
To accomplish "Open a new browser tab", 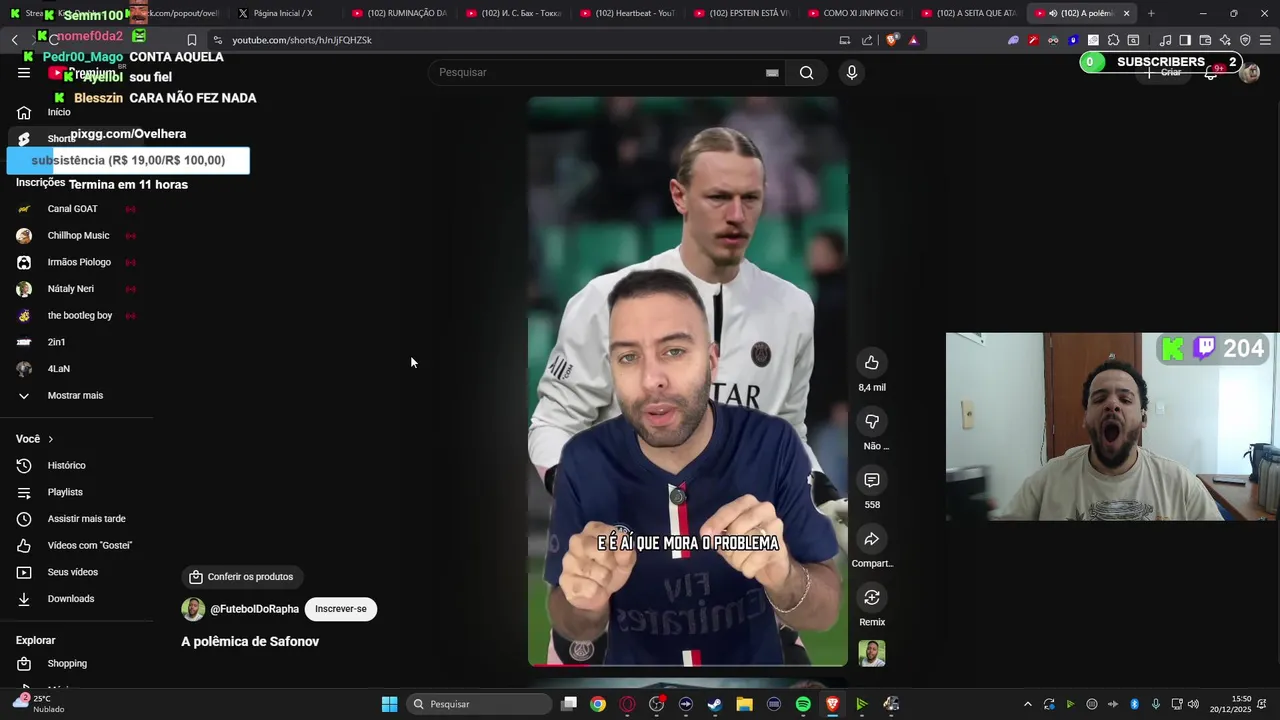I will click(x=1151, y=13).
